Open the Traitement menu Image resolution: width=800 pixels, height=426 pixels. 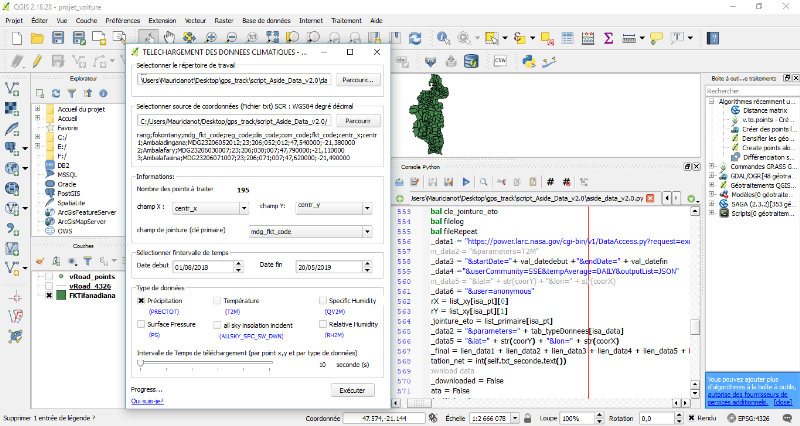point(344,19)
